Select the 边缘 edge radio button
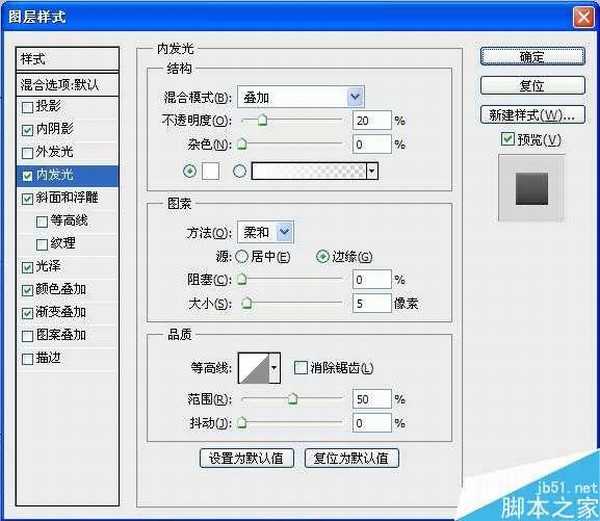600x521 pixels. coord(322,256)
